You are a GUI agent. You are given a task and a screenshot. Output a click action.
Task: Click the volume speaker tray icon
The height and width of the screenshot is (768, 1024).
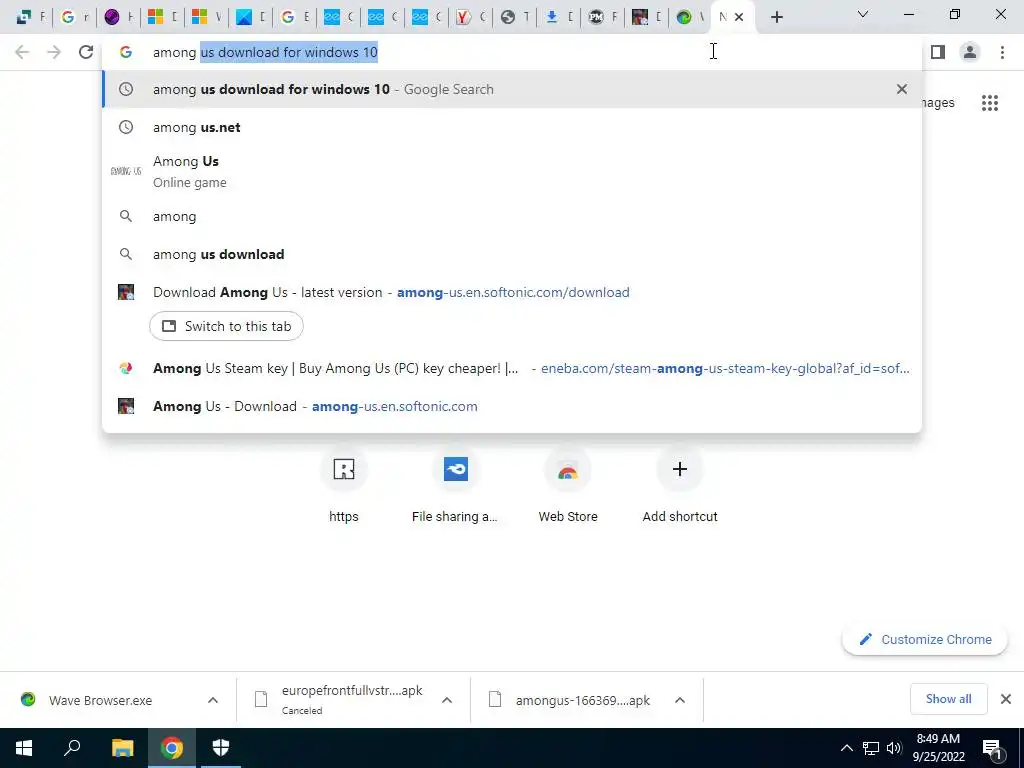(x=894, y=748)
